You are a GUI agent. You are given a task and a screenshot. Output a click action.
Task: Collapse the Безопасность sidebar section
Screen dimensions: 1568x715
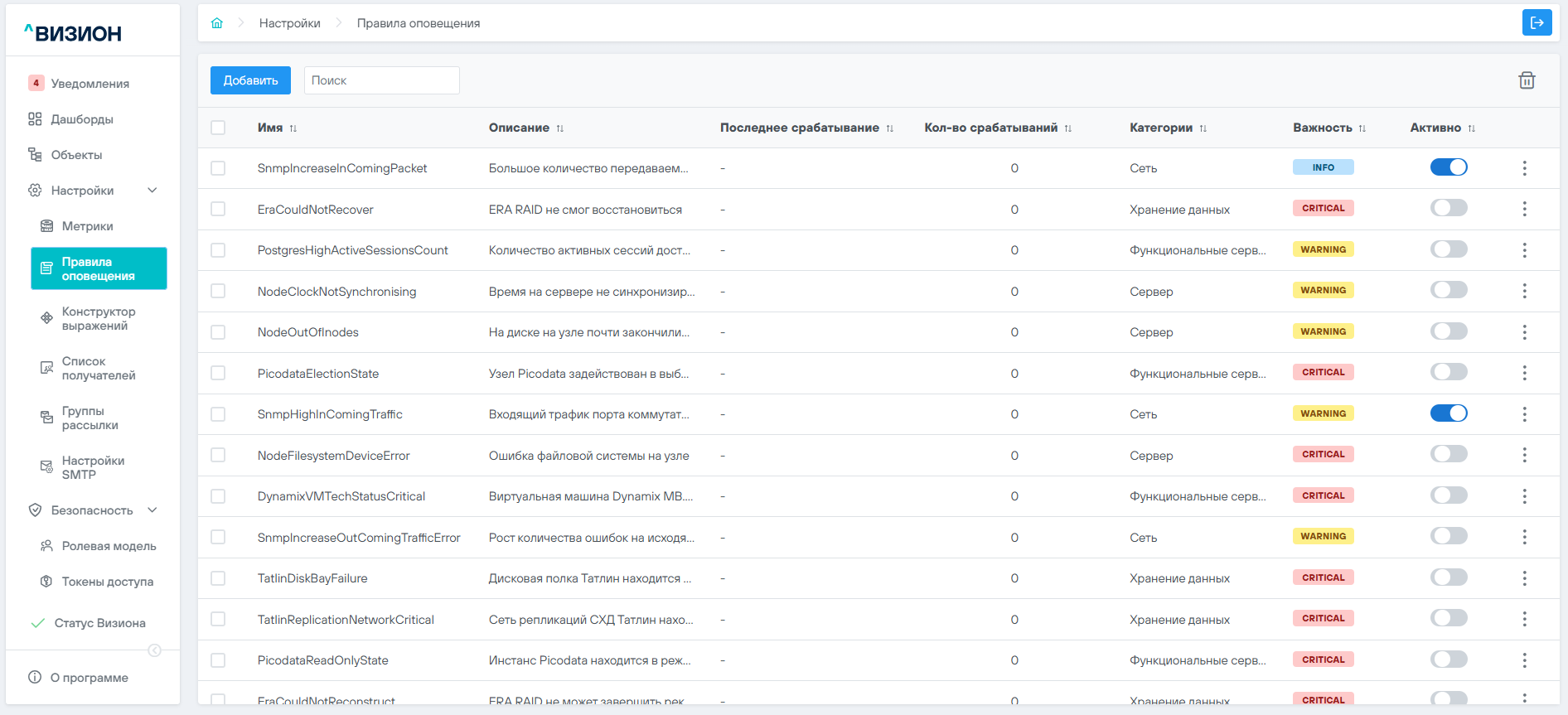point(152,510)
